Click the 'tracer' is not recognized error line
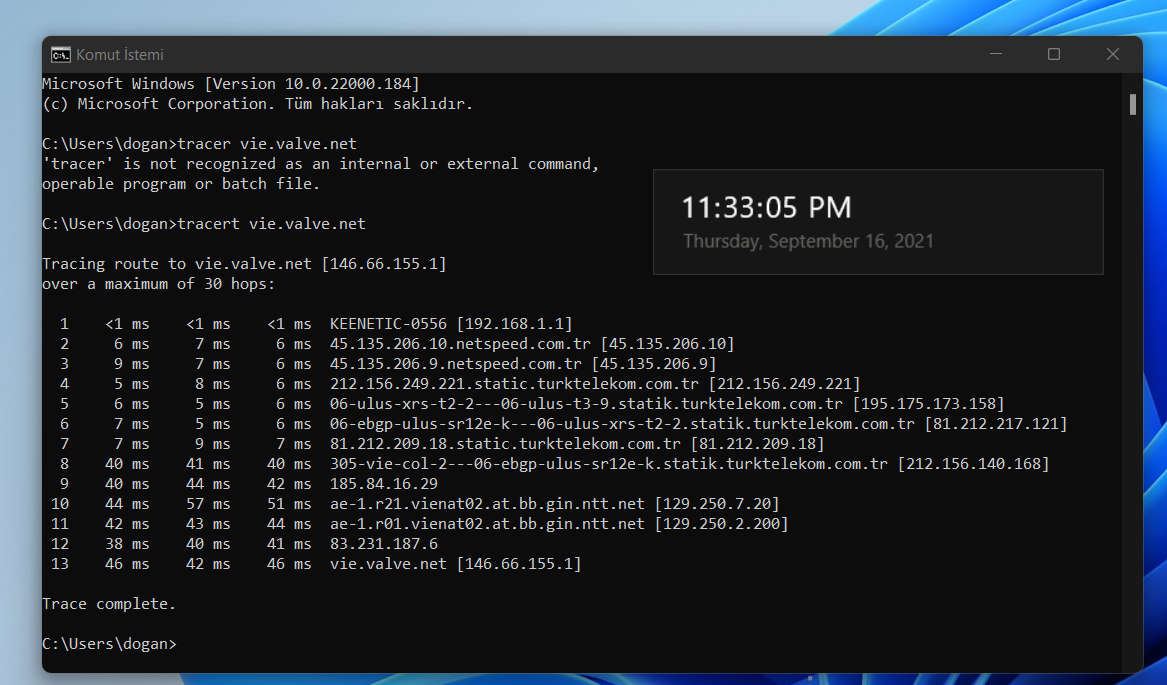The height and width of the screenshot is (685, 1167). click(x=321, y=164)
